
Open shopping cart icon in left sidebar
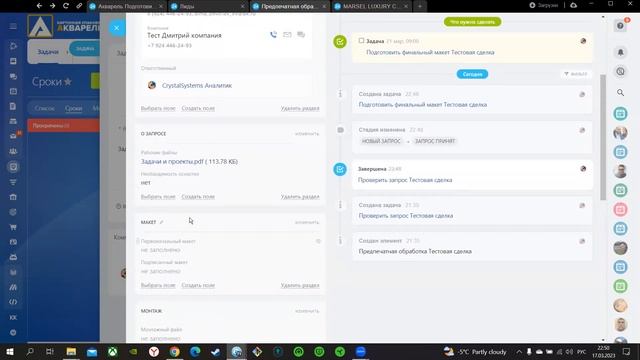coord(13,227)
